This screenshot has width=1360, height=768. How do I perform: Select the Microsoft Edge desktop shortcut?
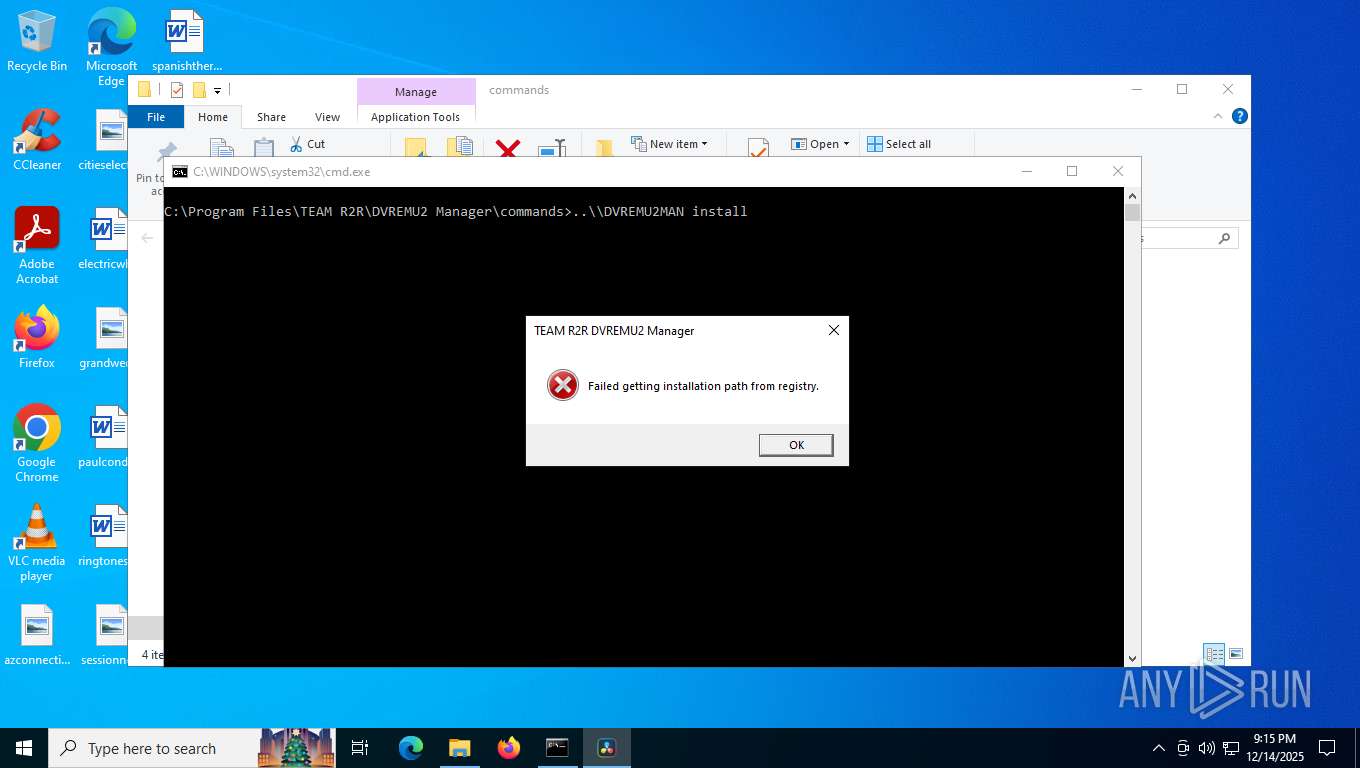pos(111,48)
